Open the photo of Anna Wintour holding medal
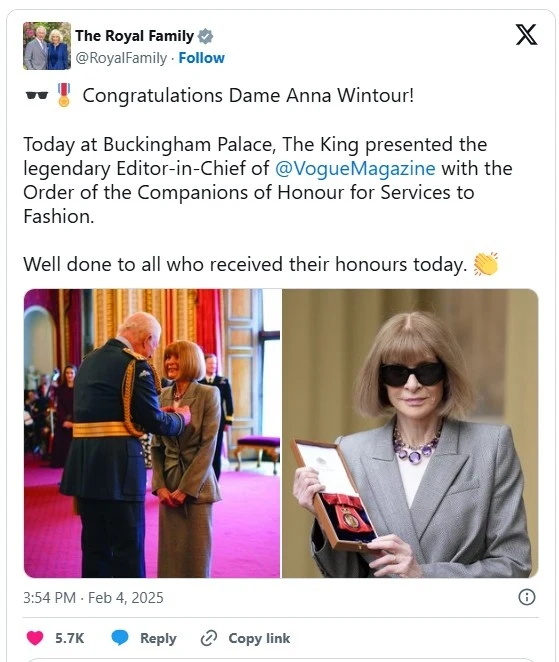 (x=410, y=433)
